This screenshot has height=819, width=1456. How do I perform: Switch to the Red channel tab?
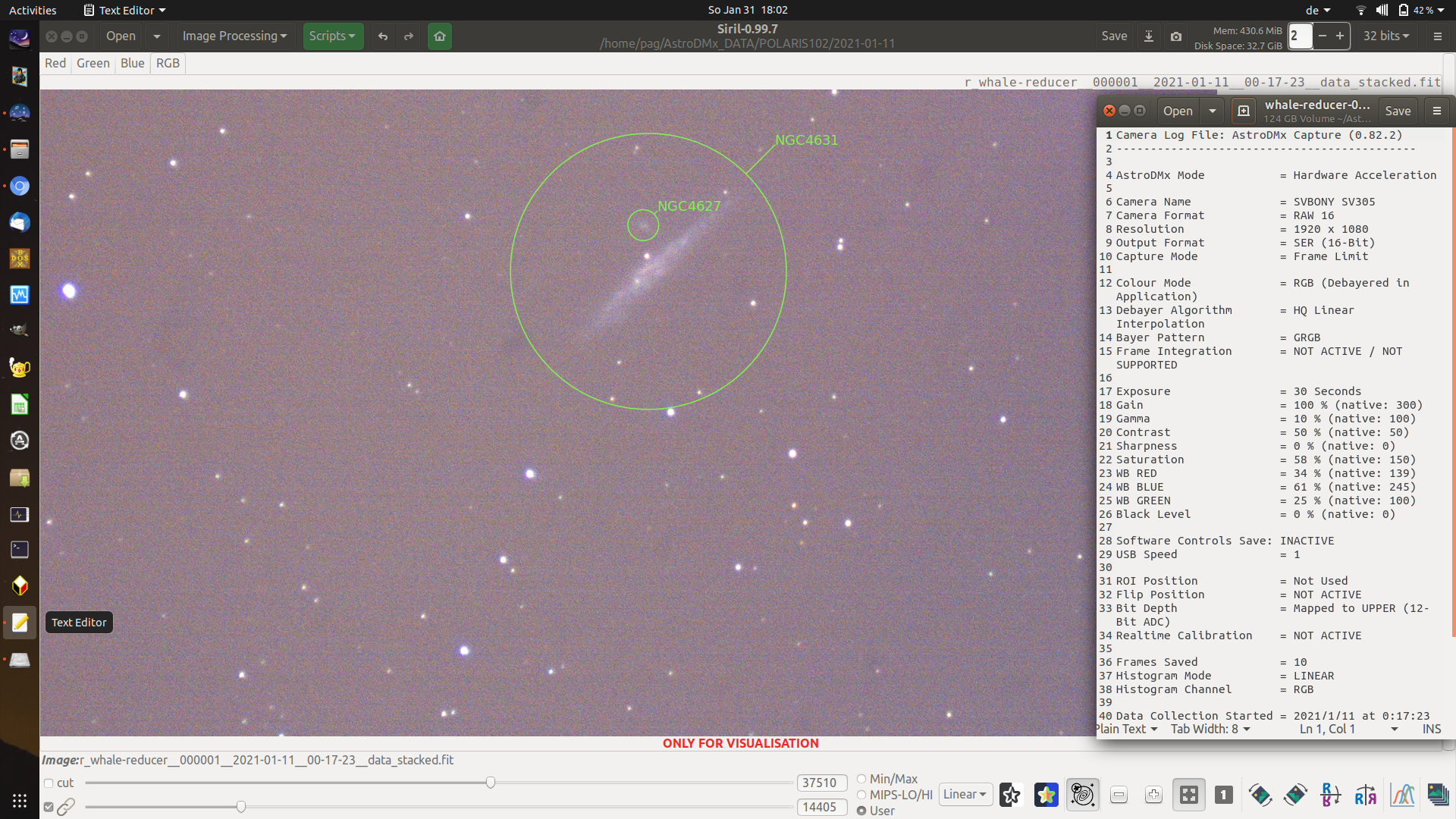55,64
